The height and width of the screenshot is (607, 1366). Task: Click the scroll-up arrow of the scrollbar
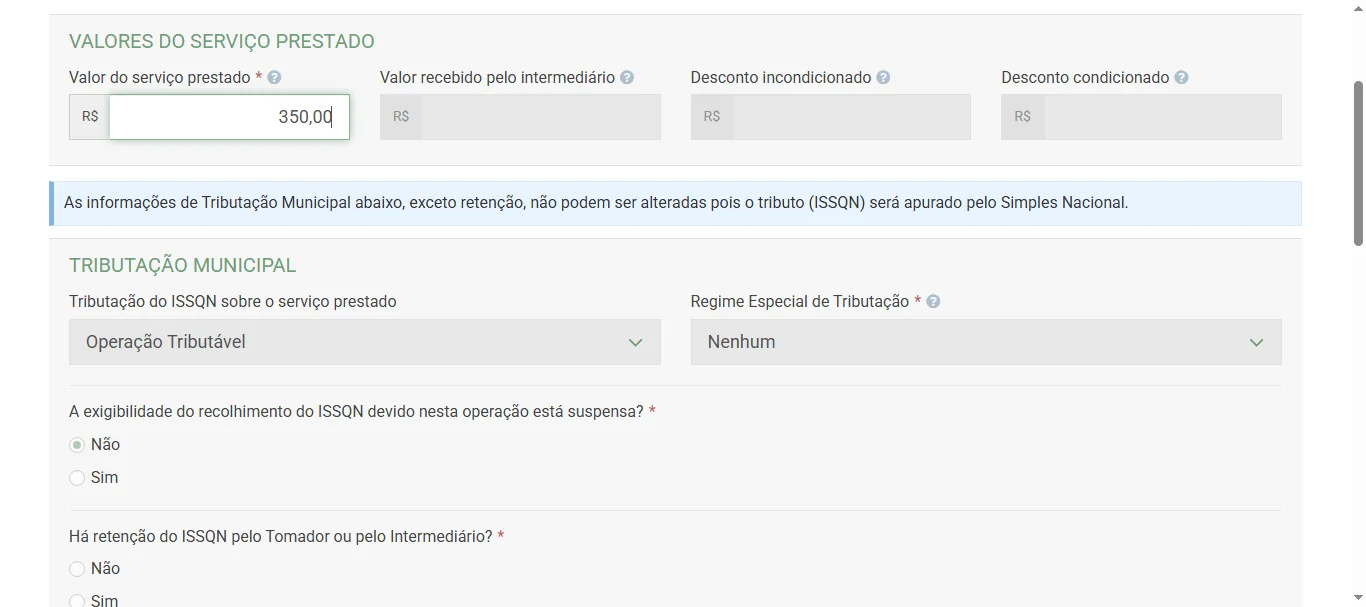[x=1357, y=7]
